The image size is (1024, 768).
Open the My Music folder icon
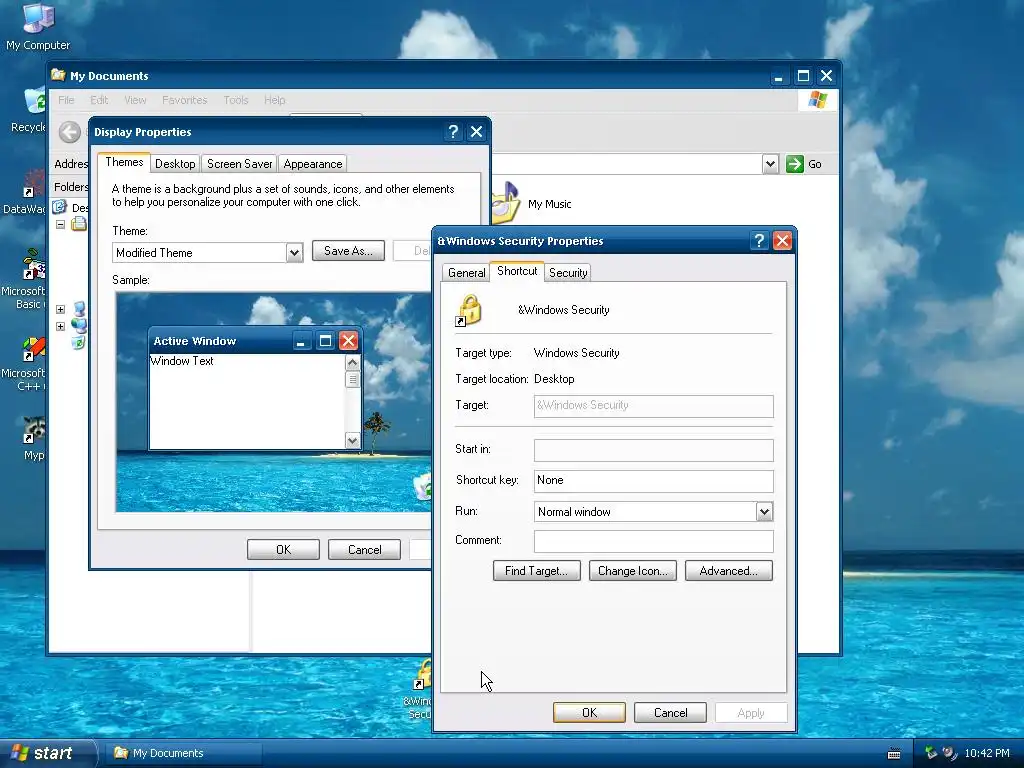506,203
